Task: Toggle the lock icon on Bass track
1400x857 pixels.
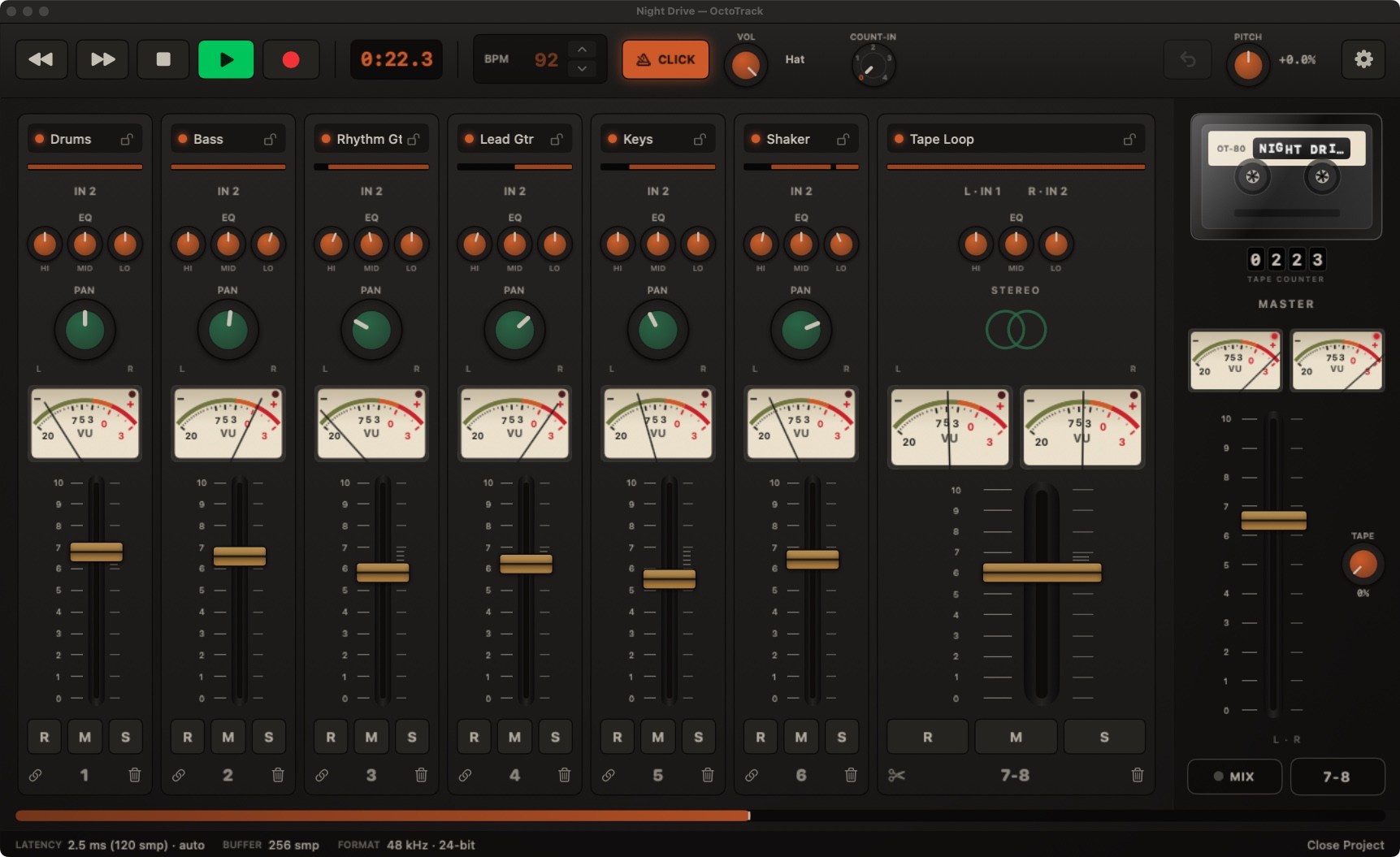Action: (271, 139)
